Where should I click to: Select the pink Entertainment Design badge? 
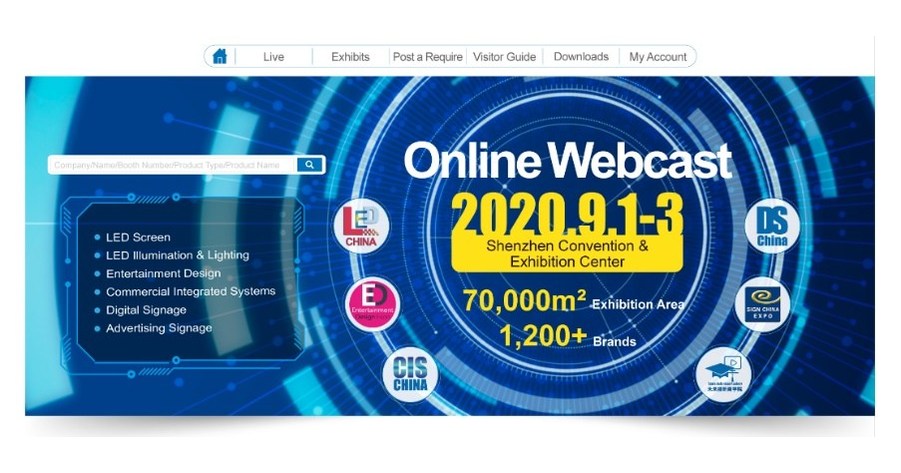tap(371, 305)
